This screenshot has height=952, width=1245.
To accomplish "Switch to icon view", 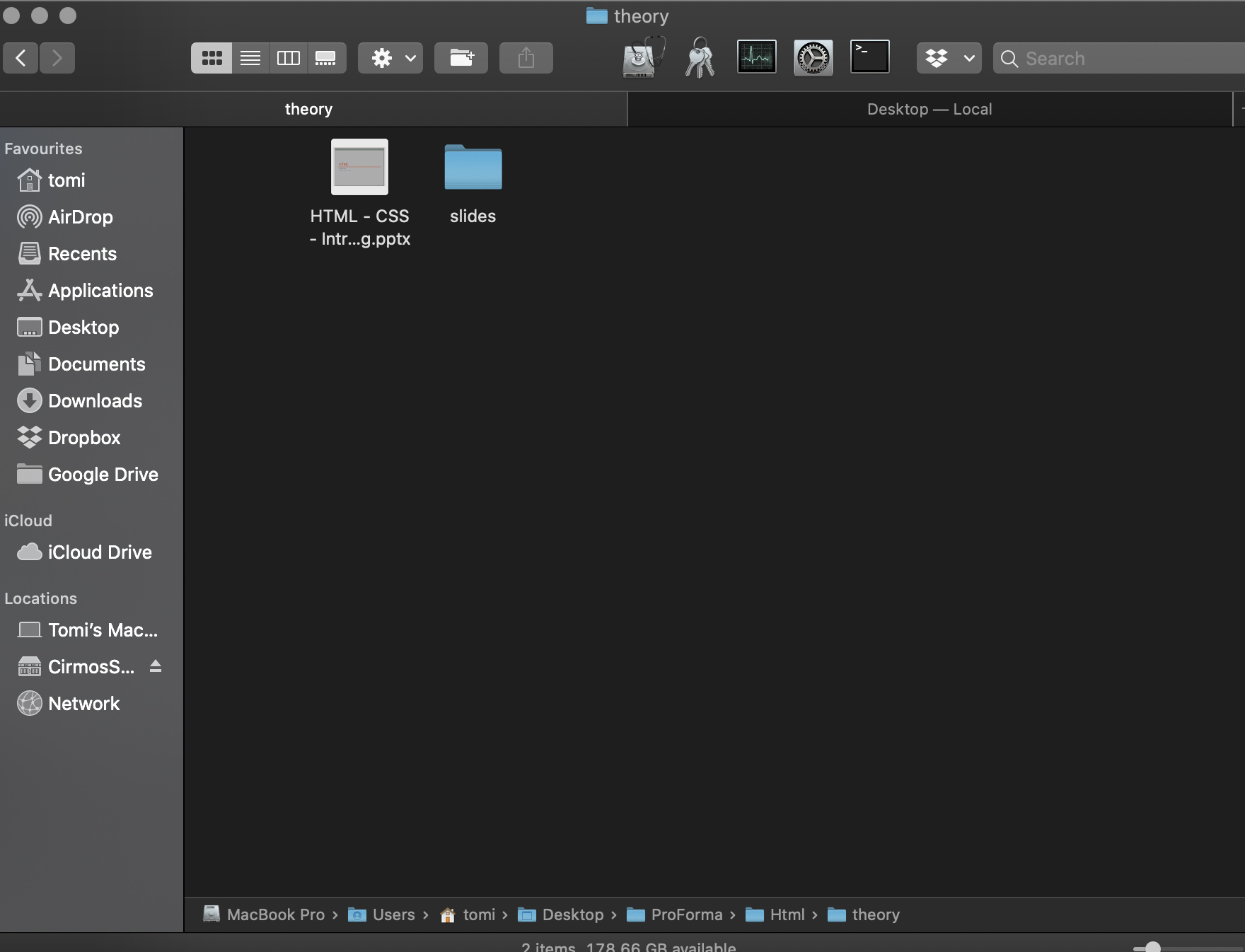I will point(212,58).
